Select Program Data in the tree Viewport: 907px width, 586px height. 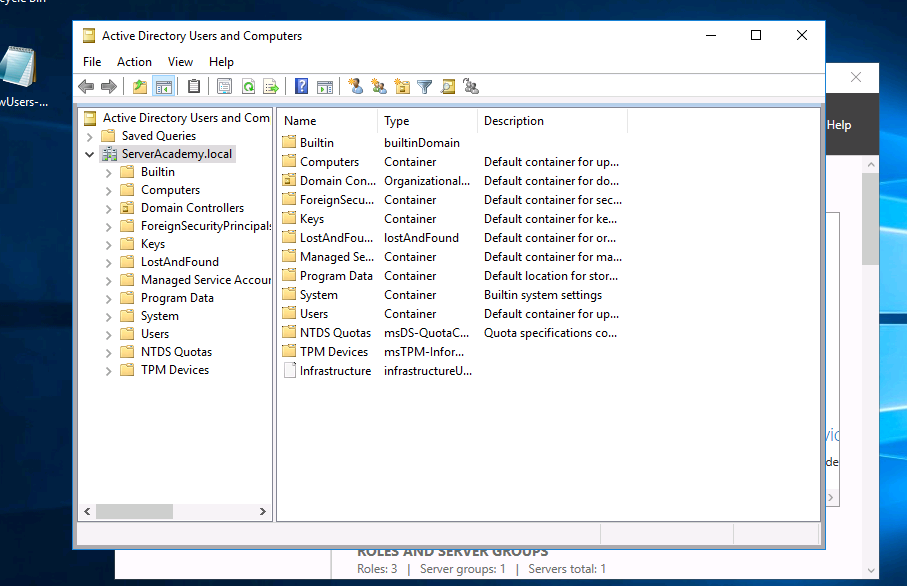tap(177, 298)
